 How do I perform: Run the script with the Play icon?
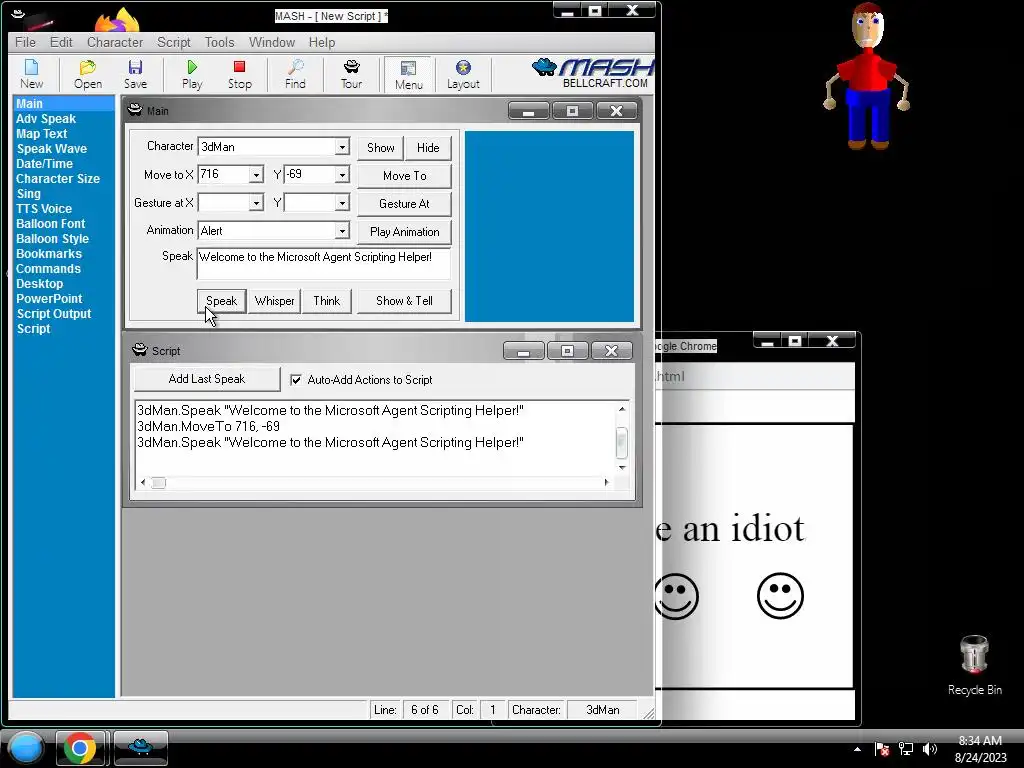[x=192, y=74]
